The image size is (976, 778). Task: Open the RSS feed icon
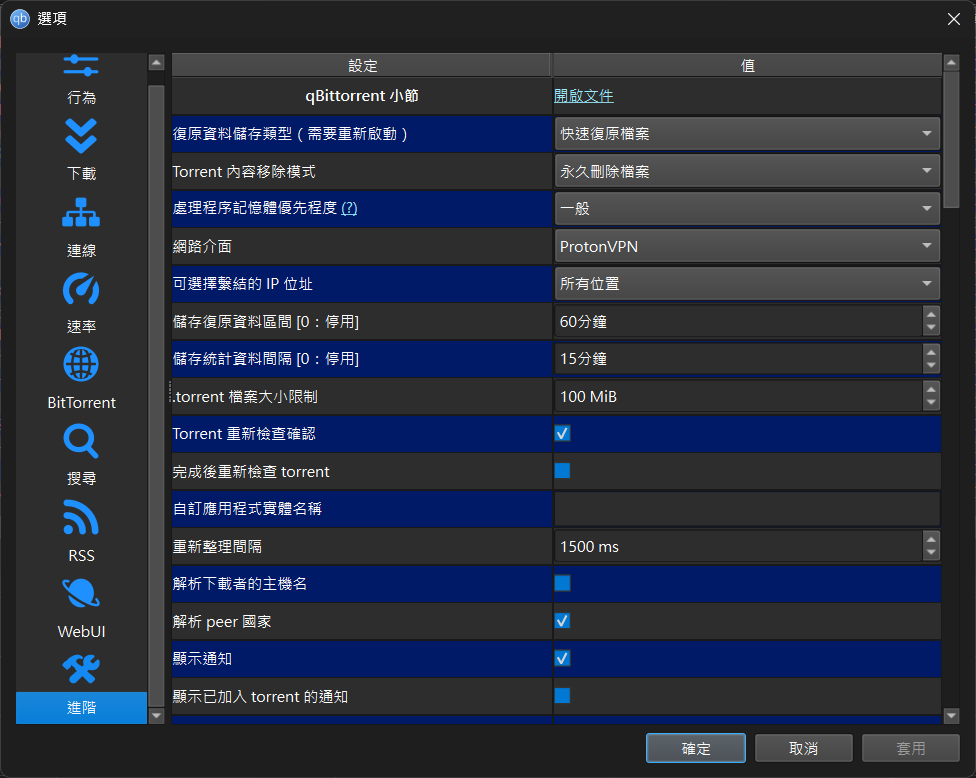[x=81, y=517]
